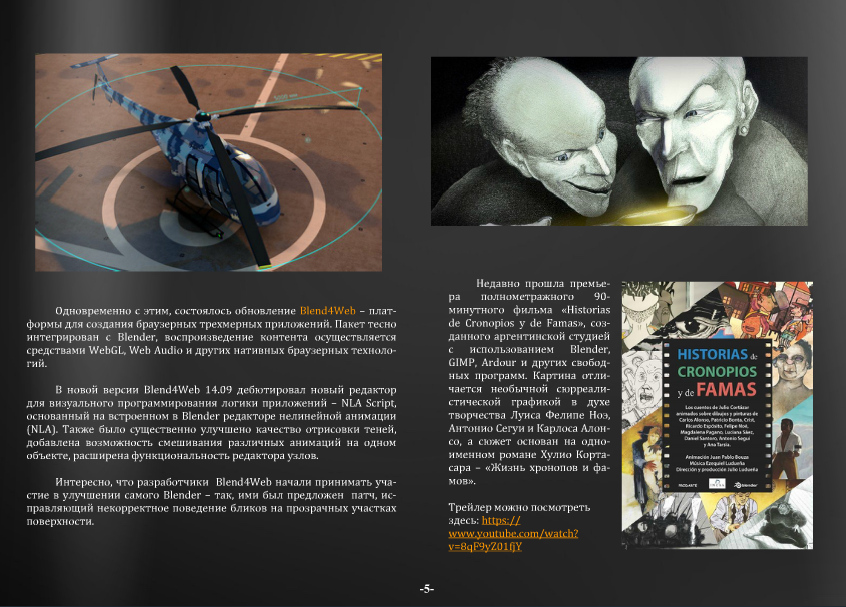Follow the YouTube trailer link

point(513,533)
